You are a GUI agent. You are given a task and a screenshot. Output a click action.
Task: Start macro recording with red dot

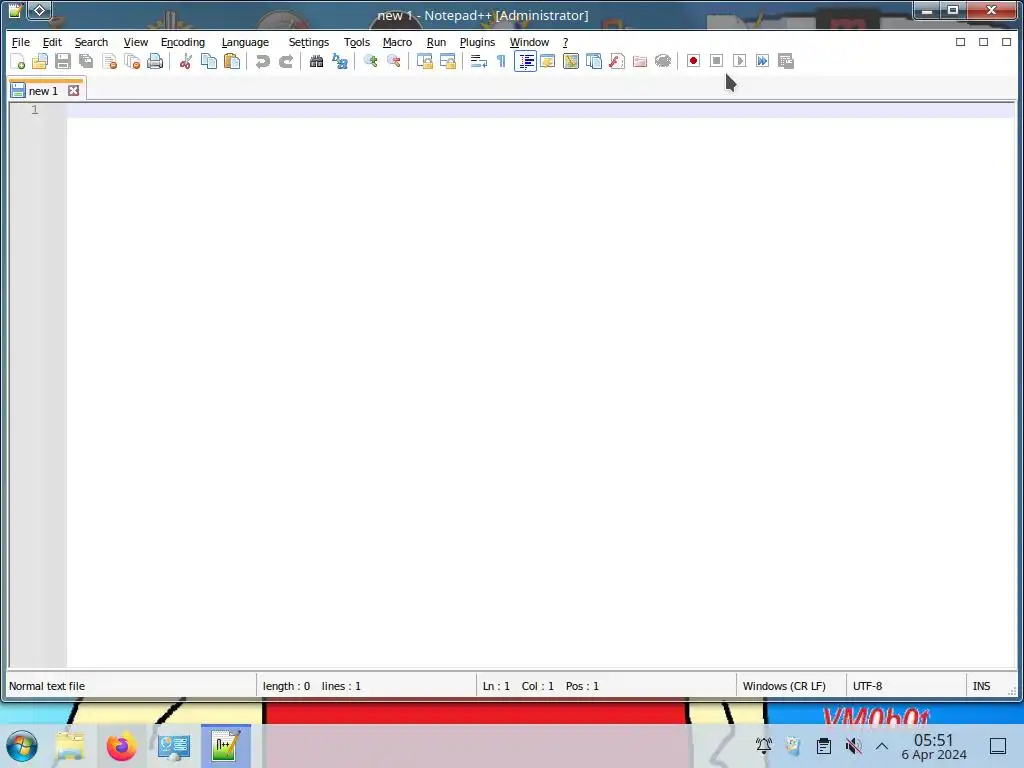tap(694, 61)
